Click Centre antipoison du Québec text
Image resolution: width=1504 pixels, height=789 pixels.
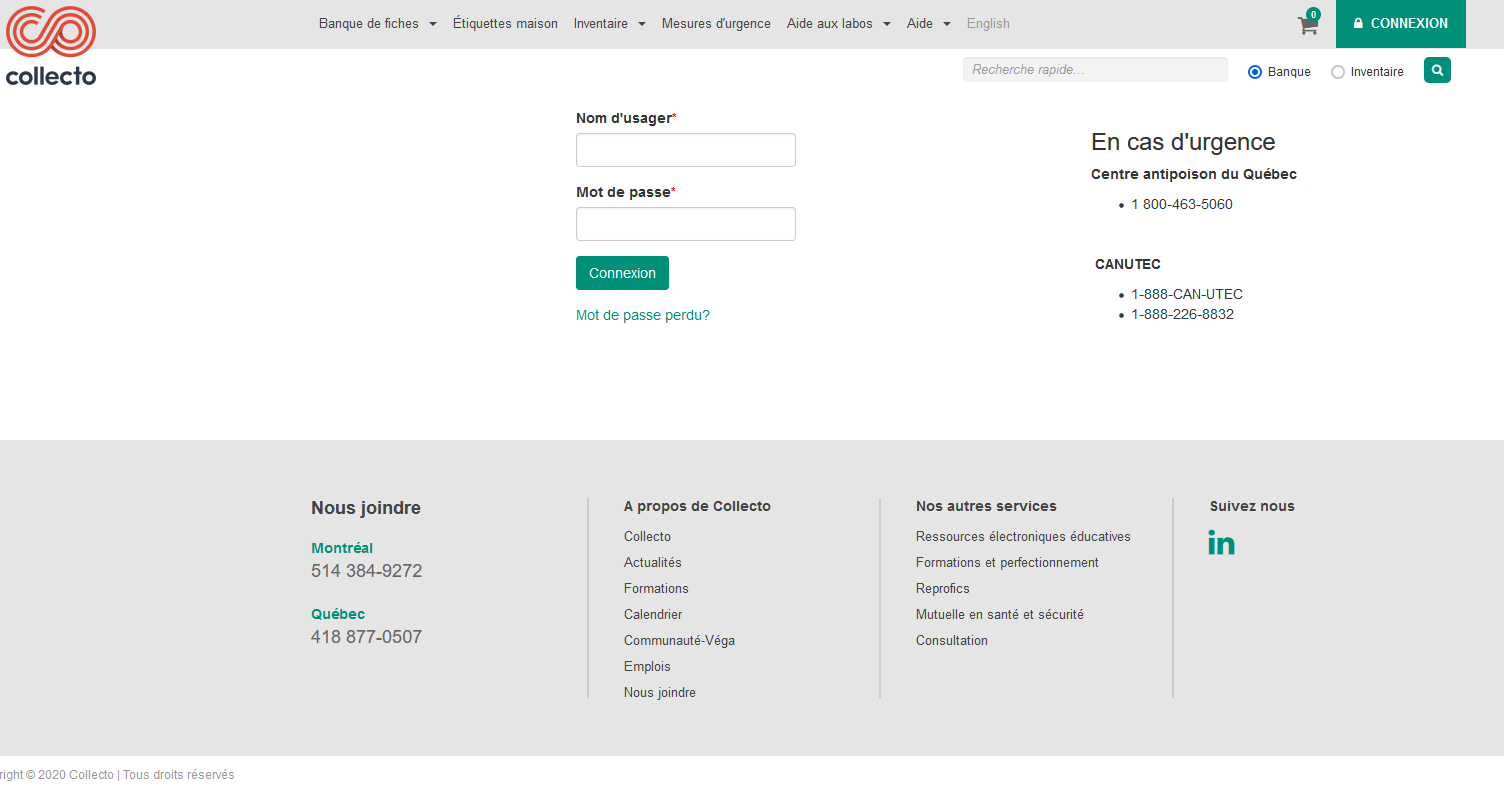(1194, 174)
